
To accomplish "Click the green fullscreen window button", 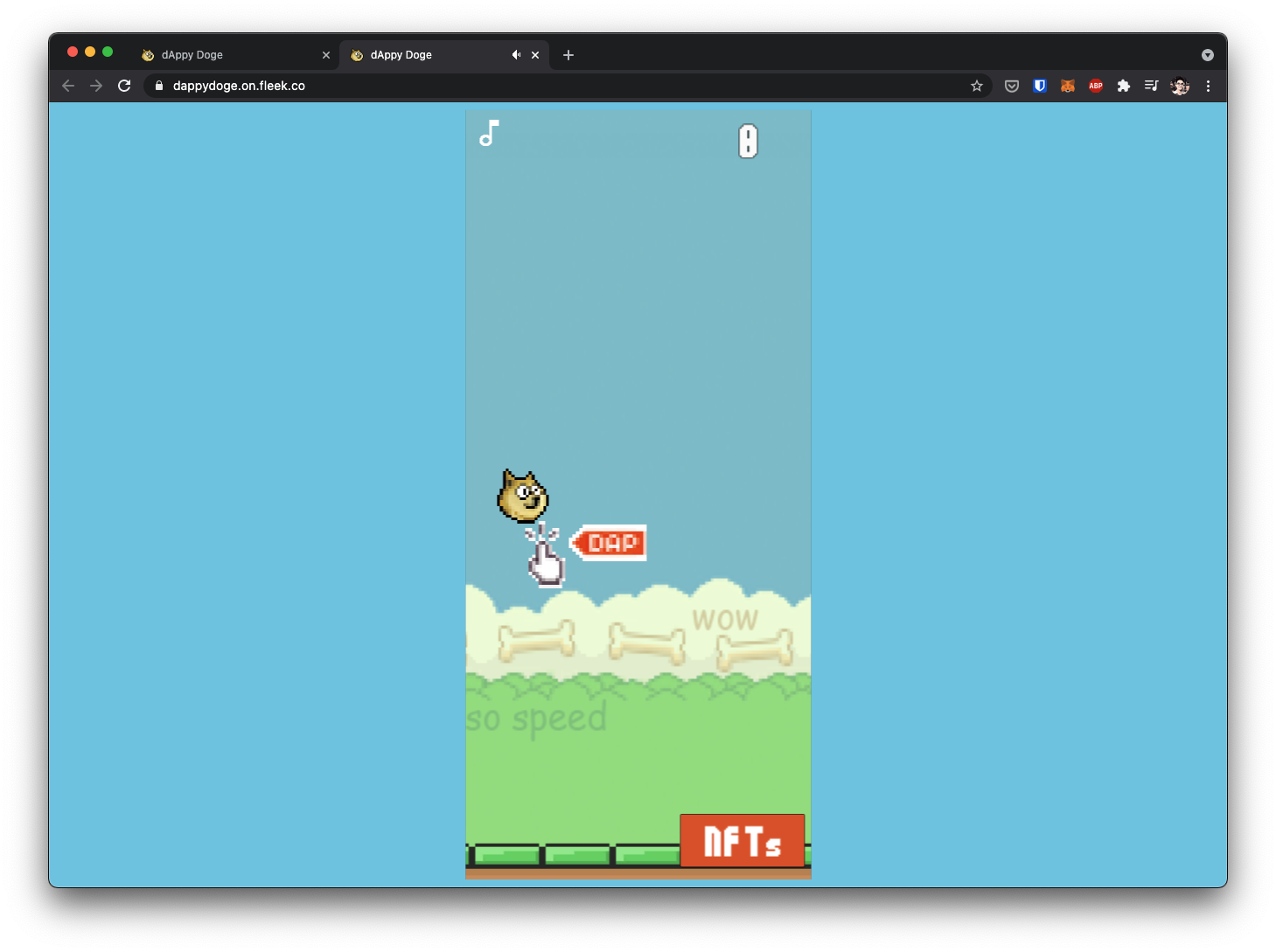I will coord(108,52).
